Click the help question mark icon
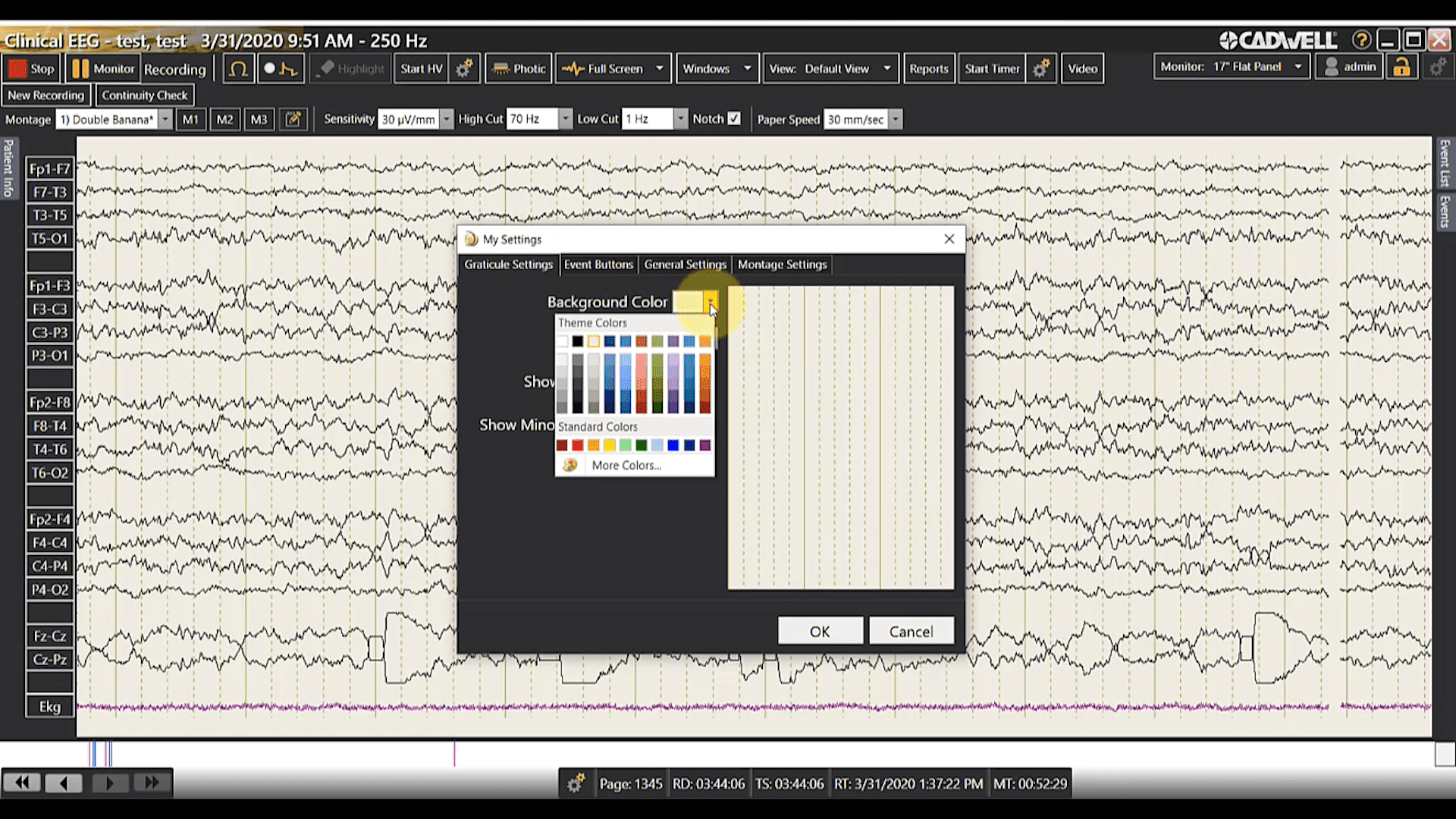Screen dimensions: 1456x819 [x=1361, y=40]
